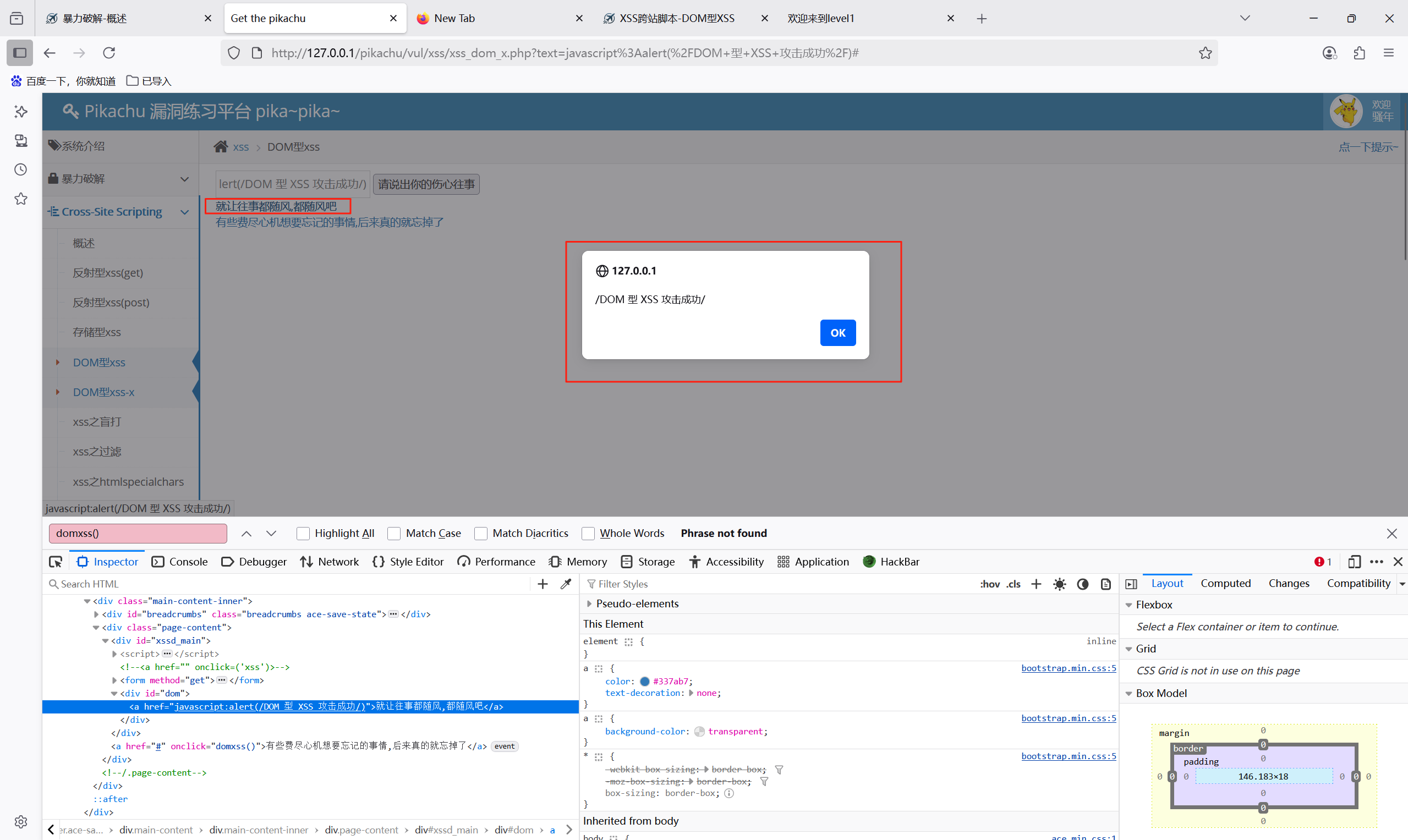Image resolution: width=1408 pixels, height=840 pixels.
Task: Switch to Computed side panel tab
Action: point(1225,583)
